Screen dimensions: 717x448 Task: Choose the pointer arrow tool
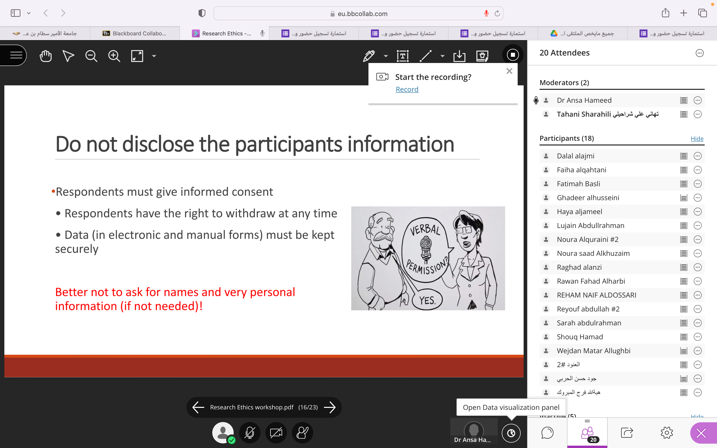tap(69, 56)
